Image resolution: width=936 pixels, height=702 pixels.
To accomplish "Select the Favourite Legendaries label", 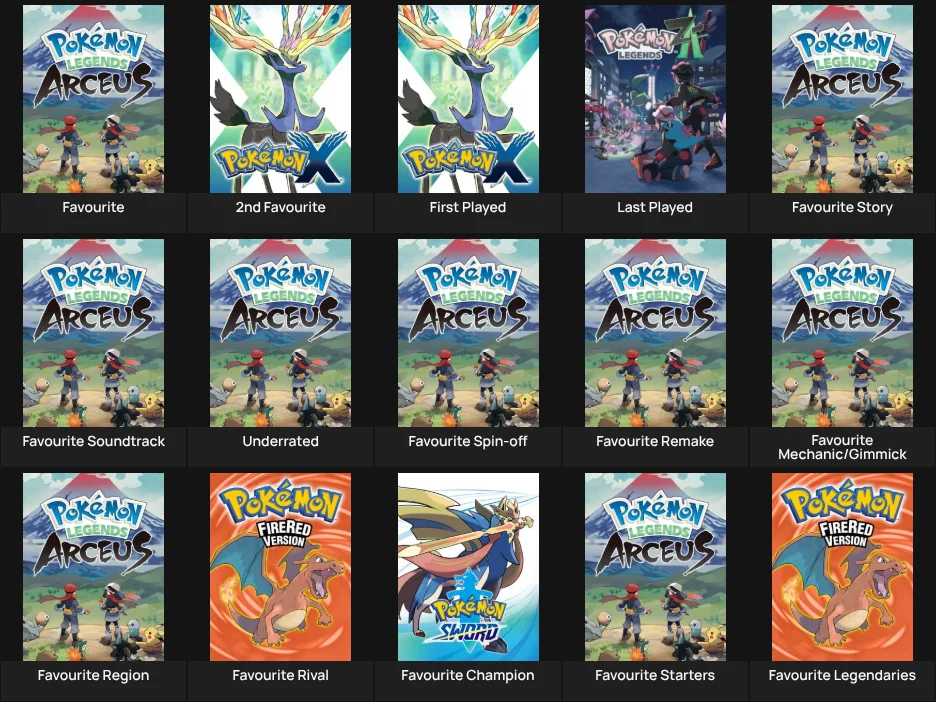I will (842, 675).
